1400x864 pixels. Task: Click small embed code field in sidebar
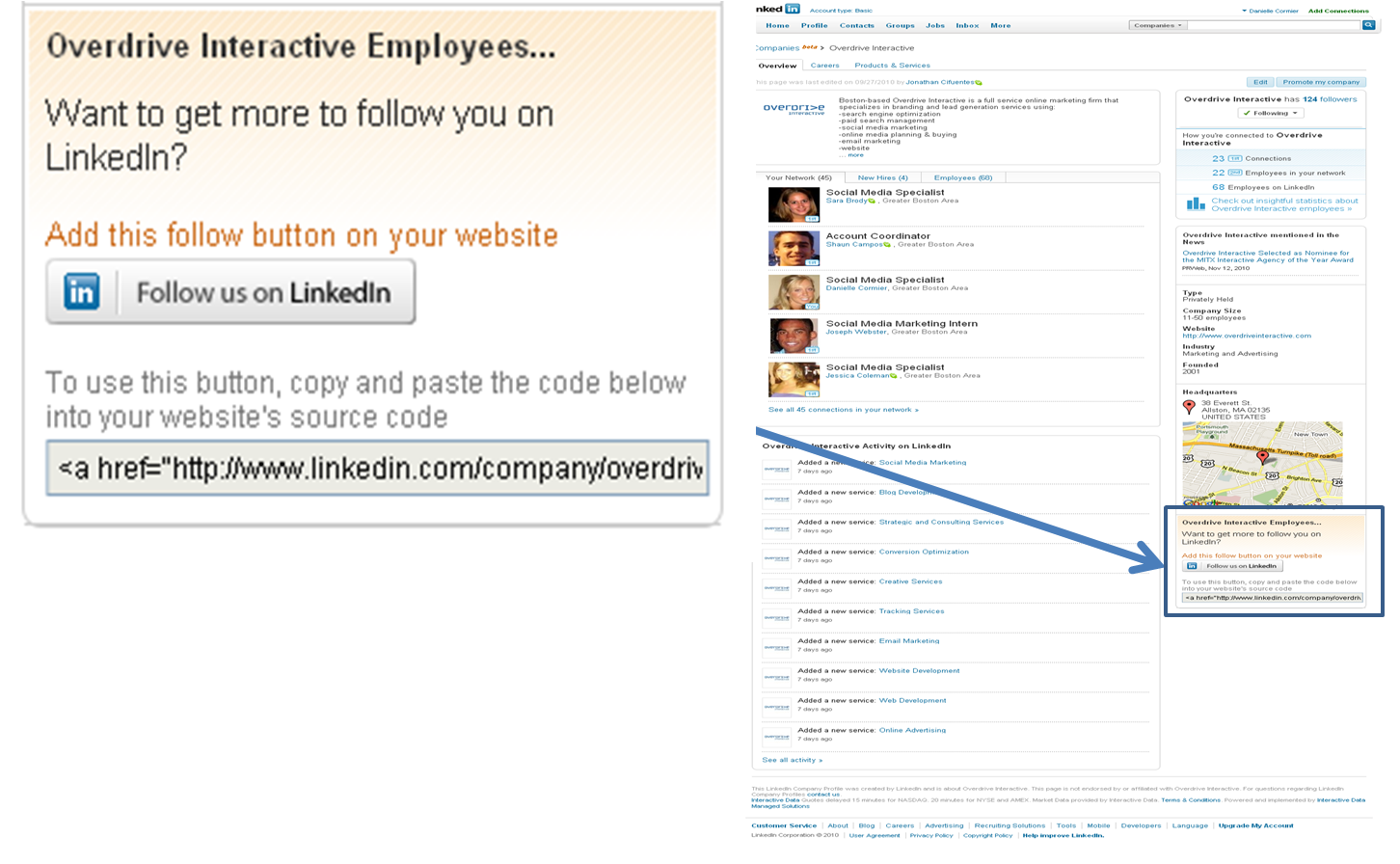point(1273,598)
